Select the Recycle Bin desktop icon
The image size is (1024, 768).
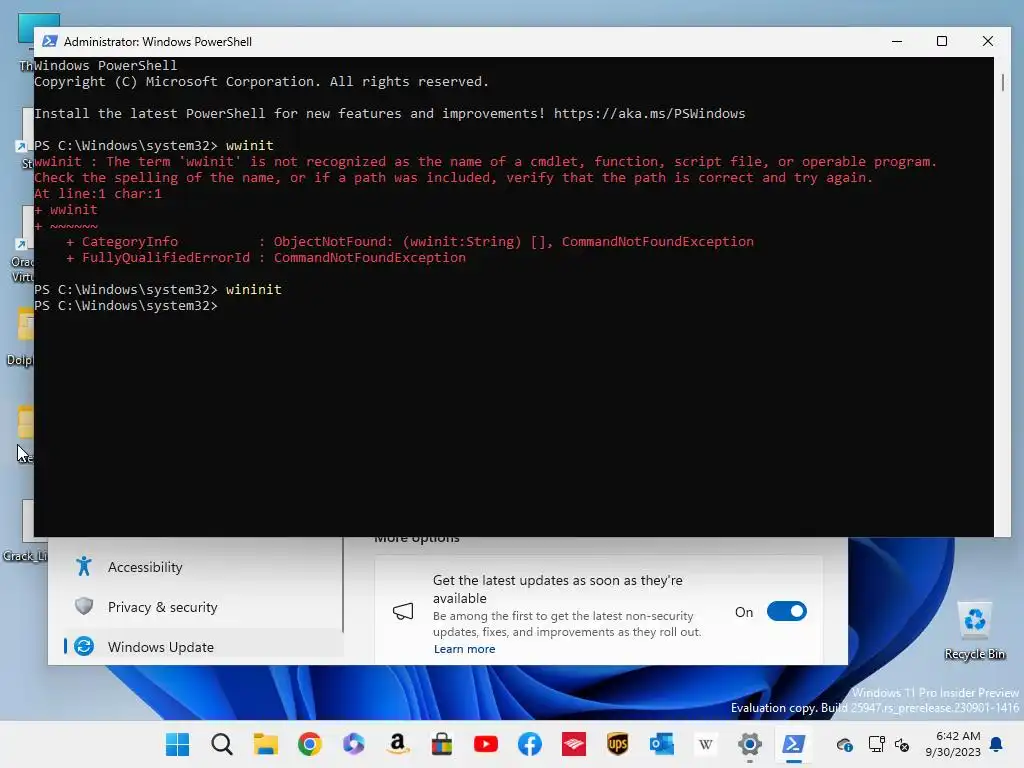coord(974,631)
